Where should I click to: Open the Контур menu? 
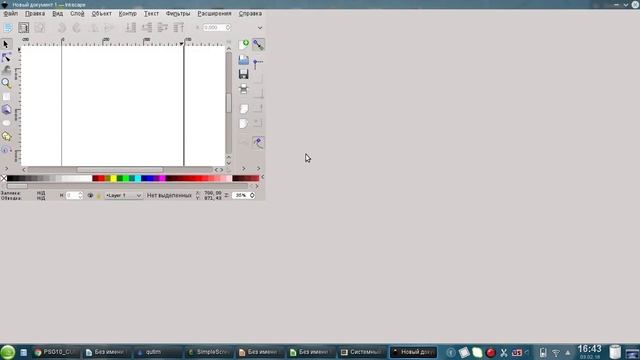(128, 13)
